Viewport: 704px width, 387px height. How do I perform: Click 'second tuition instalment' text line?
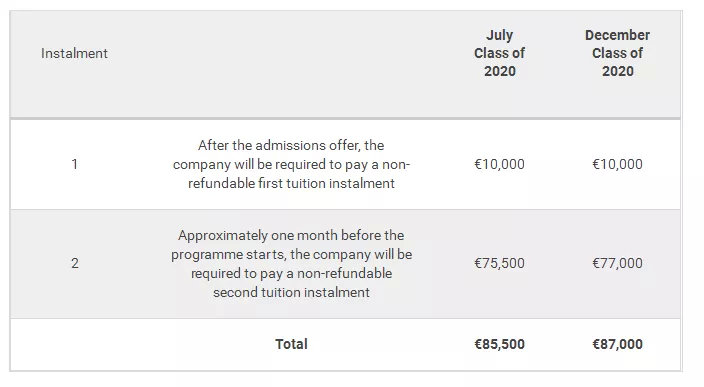pyautogui.click(x=291, y=292)
